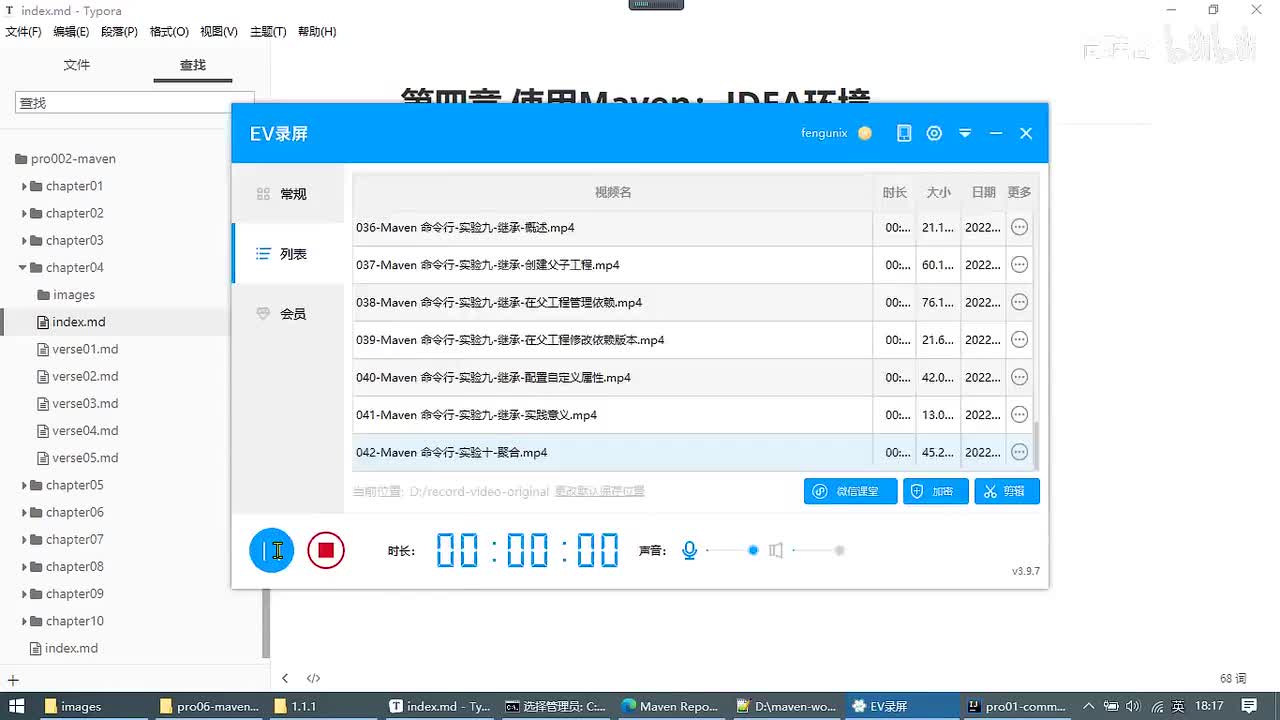Toggle source code mode icon
This screenshot has width=1280, height=720.
click(313, 678)
